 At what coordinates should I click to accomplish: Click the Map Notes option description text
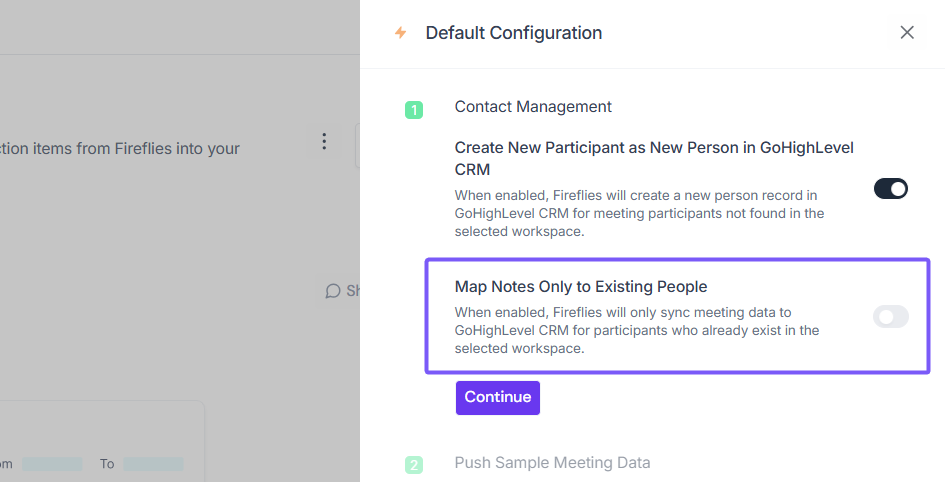[637, 331]
